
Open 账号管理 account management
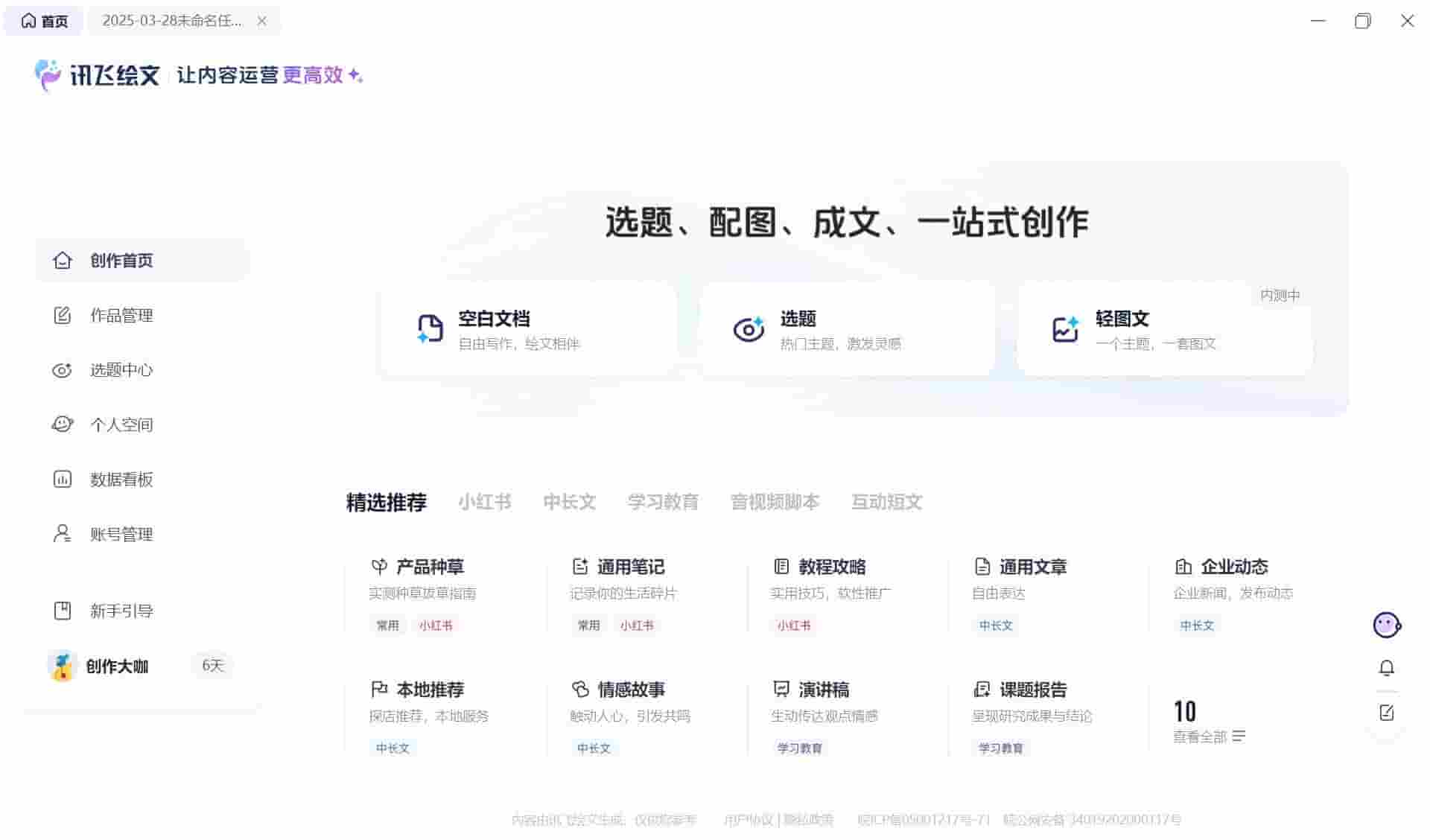coord(121,534)
